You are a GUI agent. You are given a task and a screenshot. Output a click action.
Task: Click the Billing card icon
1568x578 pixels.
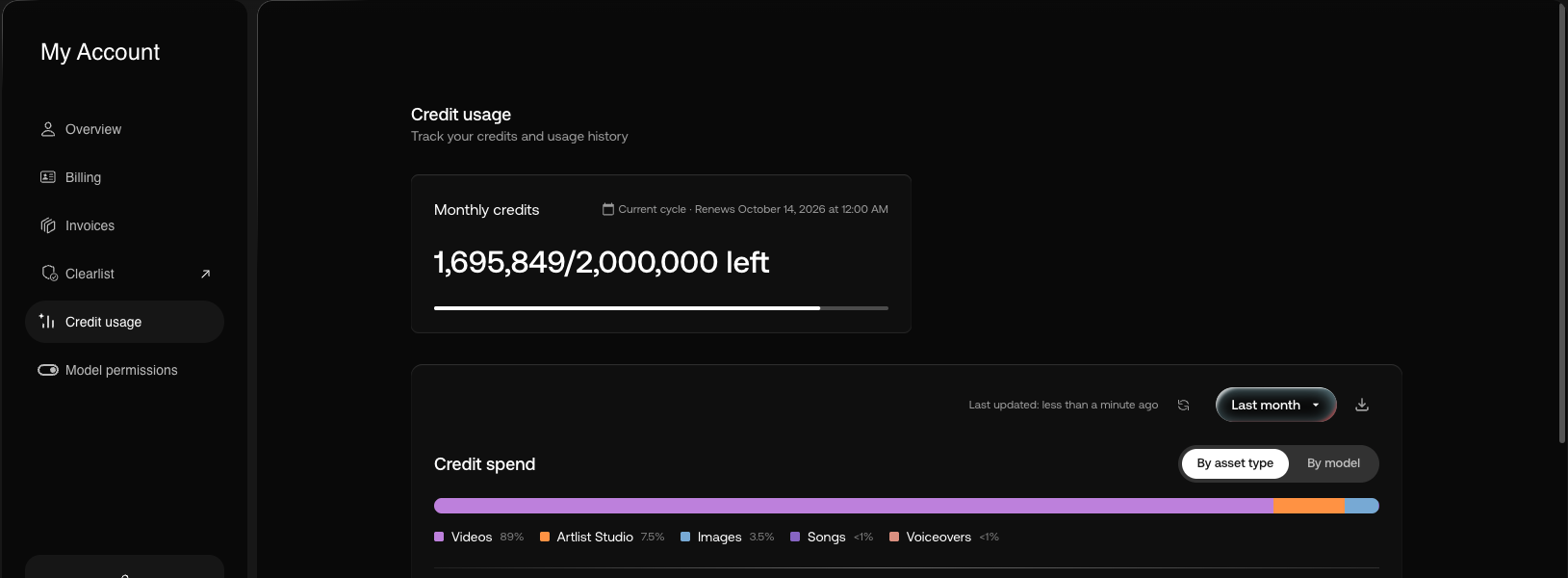click(x=48, y=177)
